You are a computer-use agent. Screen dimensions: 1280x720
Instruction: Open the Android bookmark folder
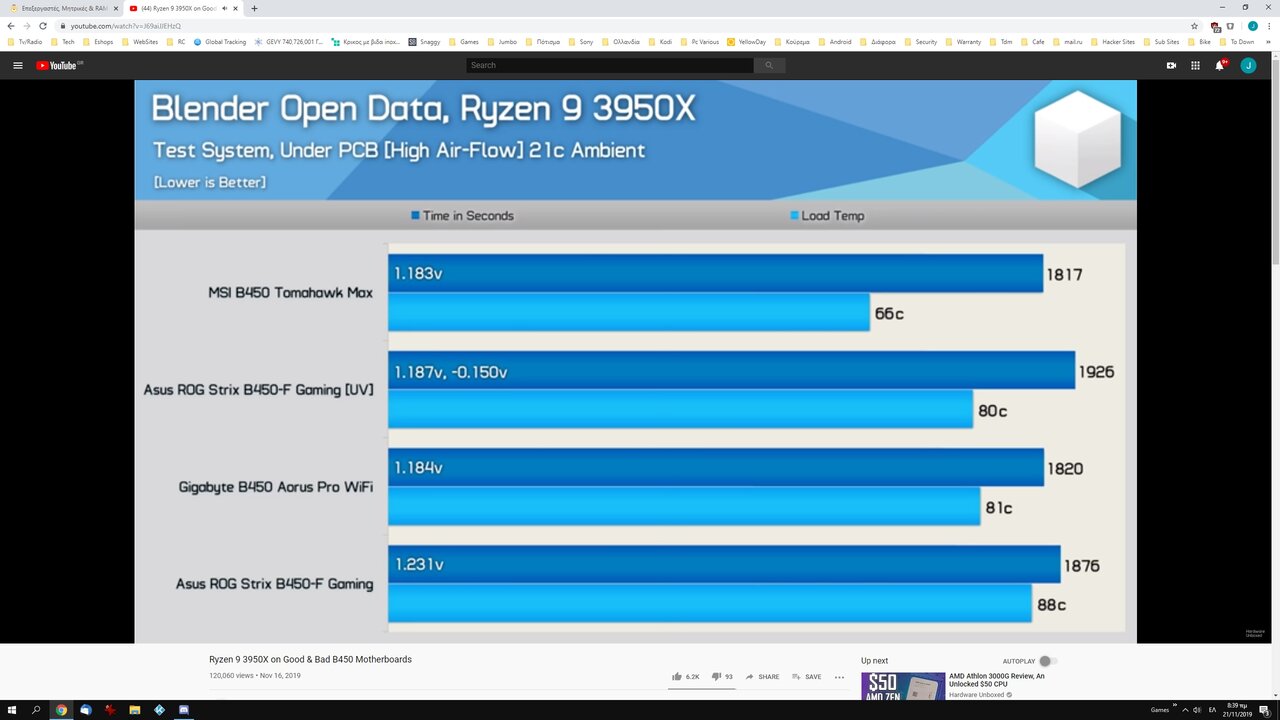tap(834, 42)
